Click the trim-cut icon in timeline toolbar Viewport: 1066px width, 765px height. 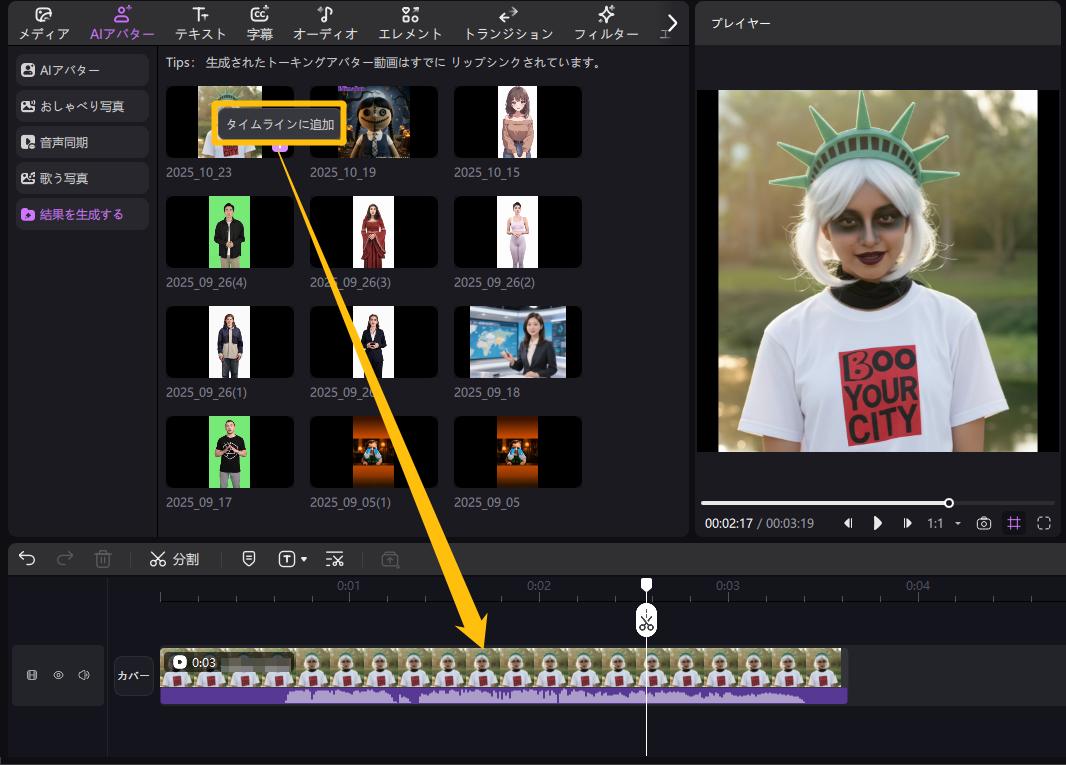click(335, 559)
